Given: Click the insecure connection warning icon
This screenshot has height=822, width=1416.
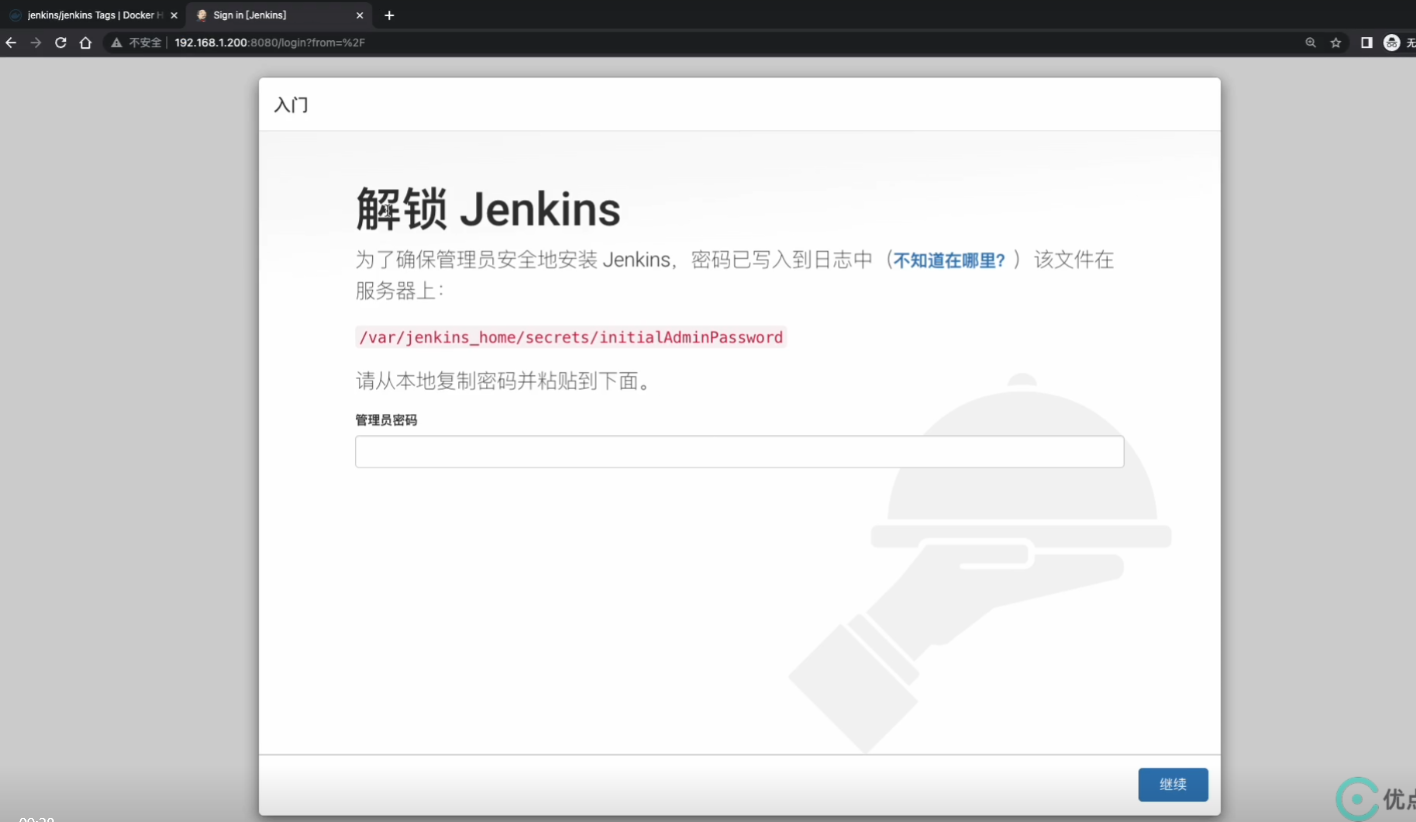Looking at the screenshot, I should pos(117,43).
